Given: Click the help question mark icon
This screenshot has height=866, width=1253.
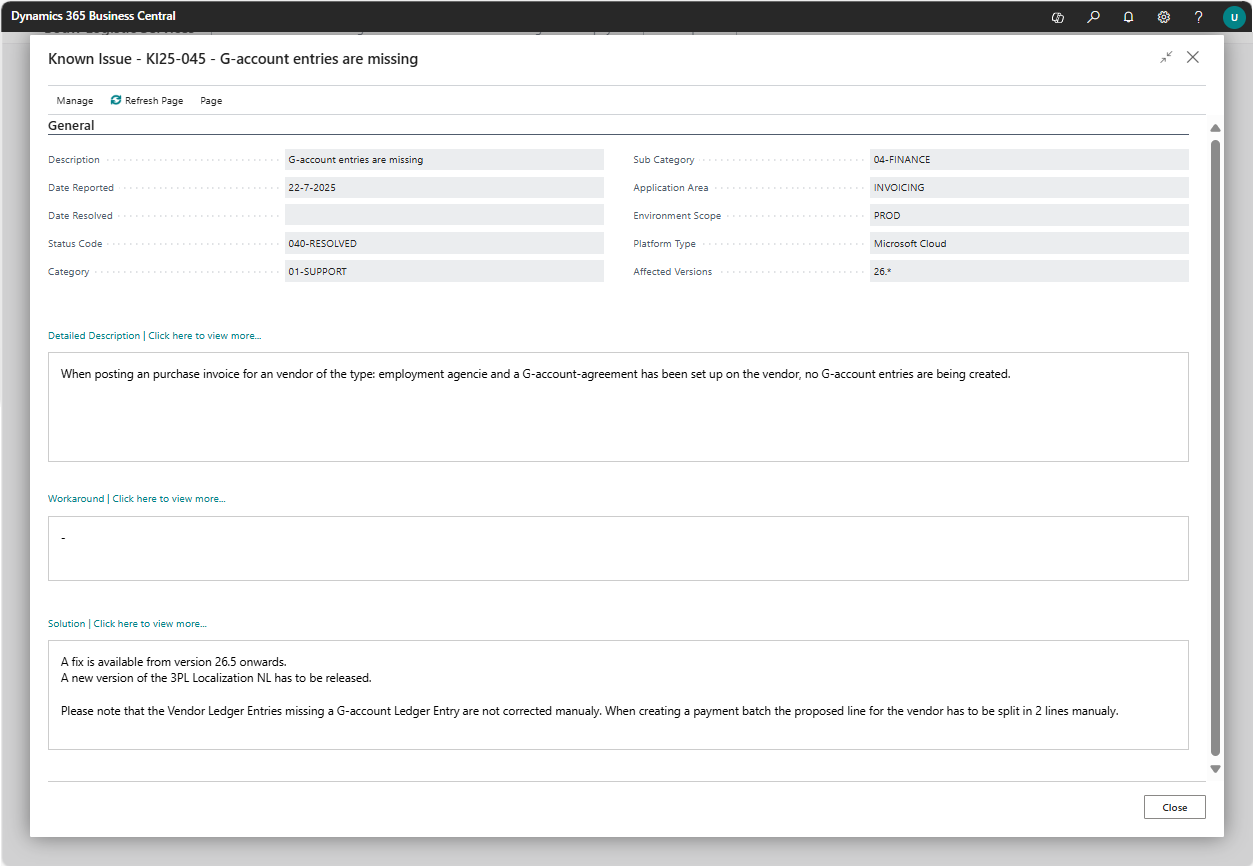Looking at the screenshot, I should (x=1199, y=17).
